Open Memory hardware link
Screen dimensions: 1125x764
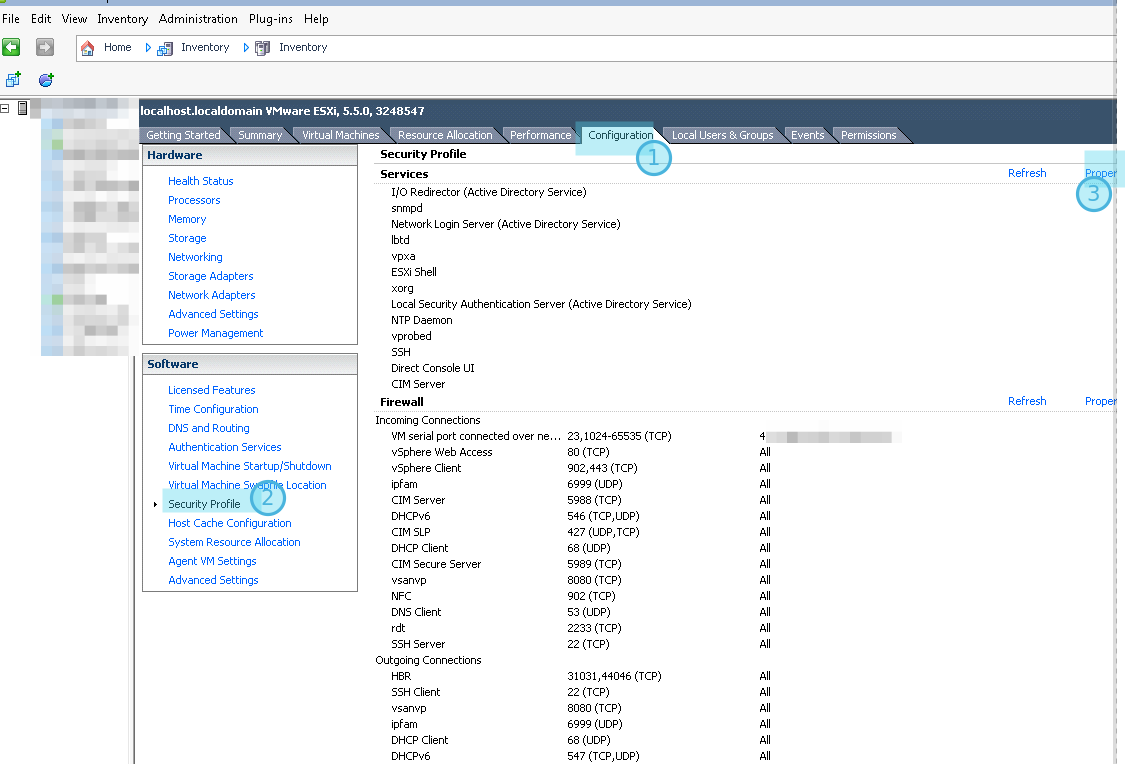187,219
